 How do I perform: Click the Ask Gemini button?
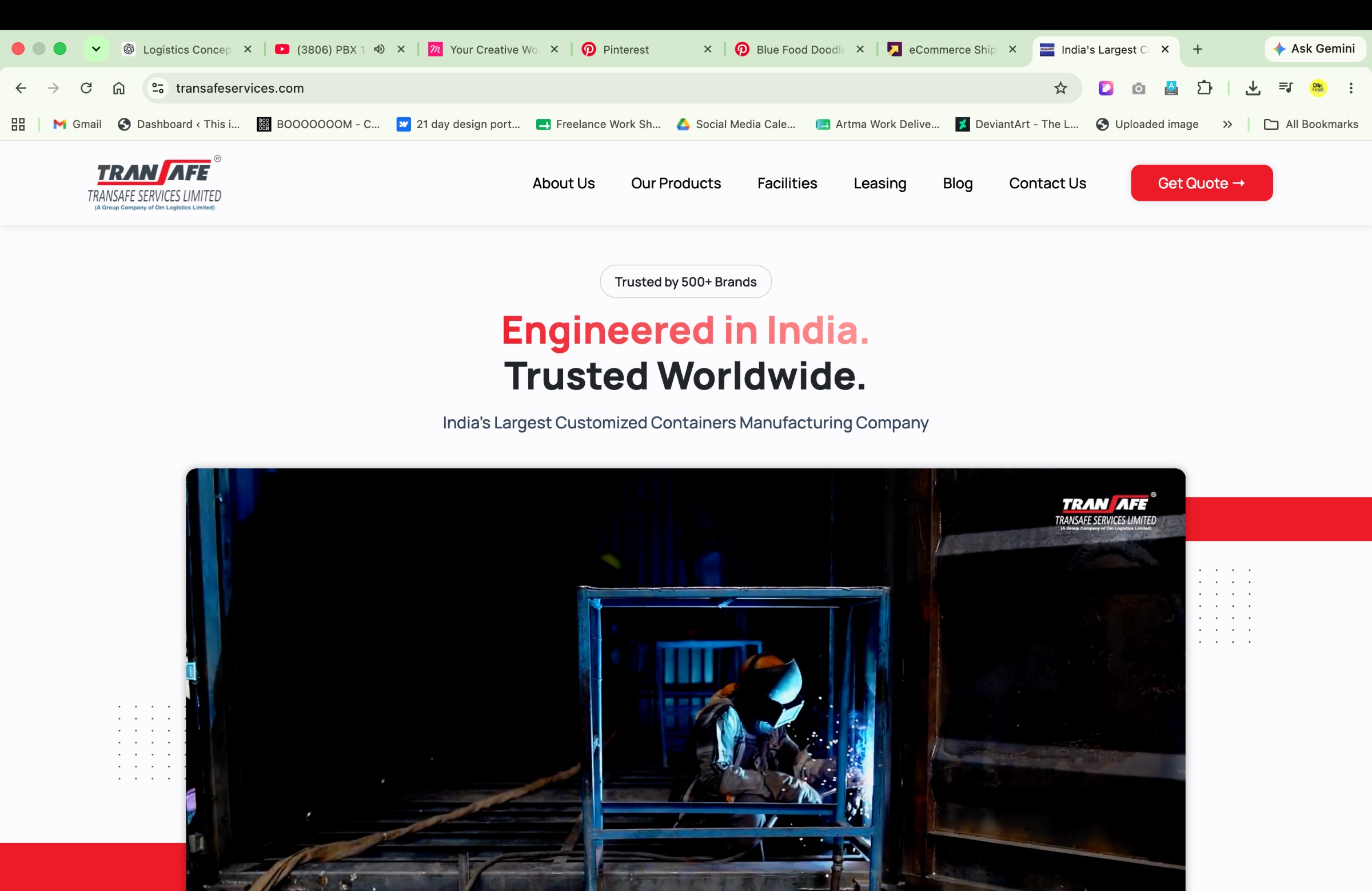[x=1314, y=49]
